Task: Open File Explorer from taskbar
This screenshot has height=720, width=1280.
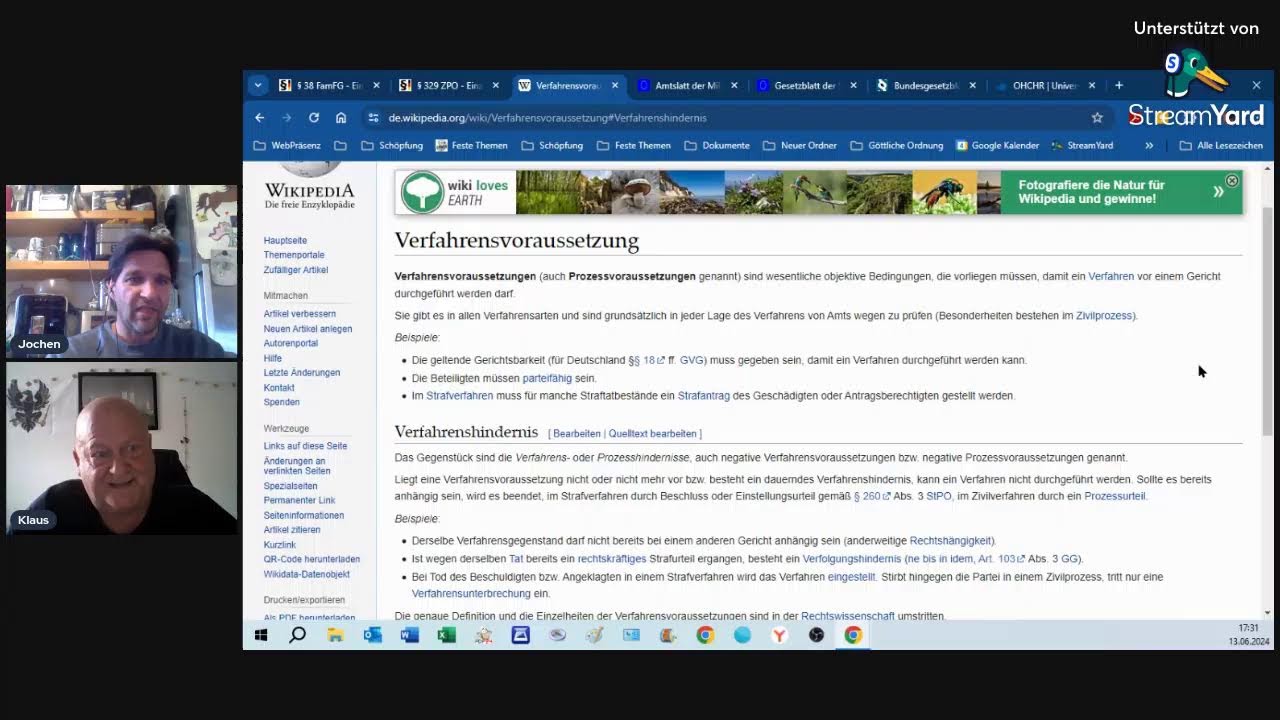Action: point(335,635)
